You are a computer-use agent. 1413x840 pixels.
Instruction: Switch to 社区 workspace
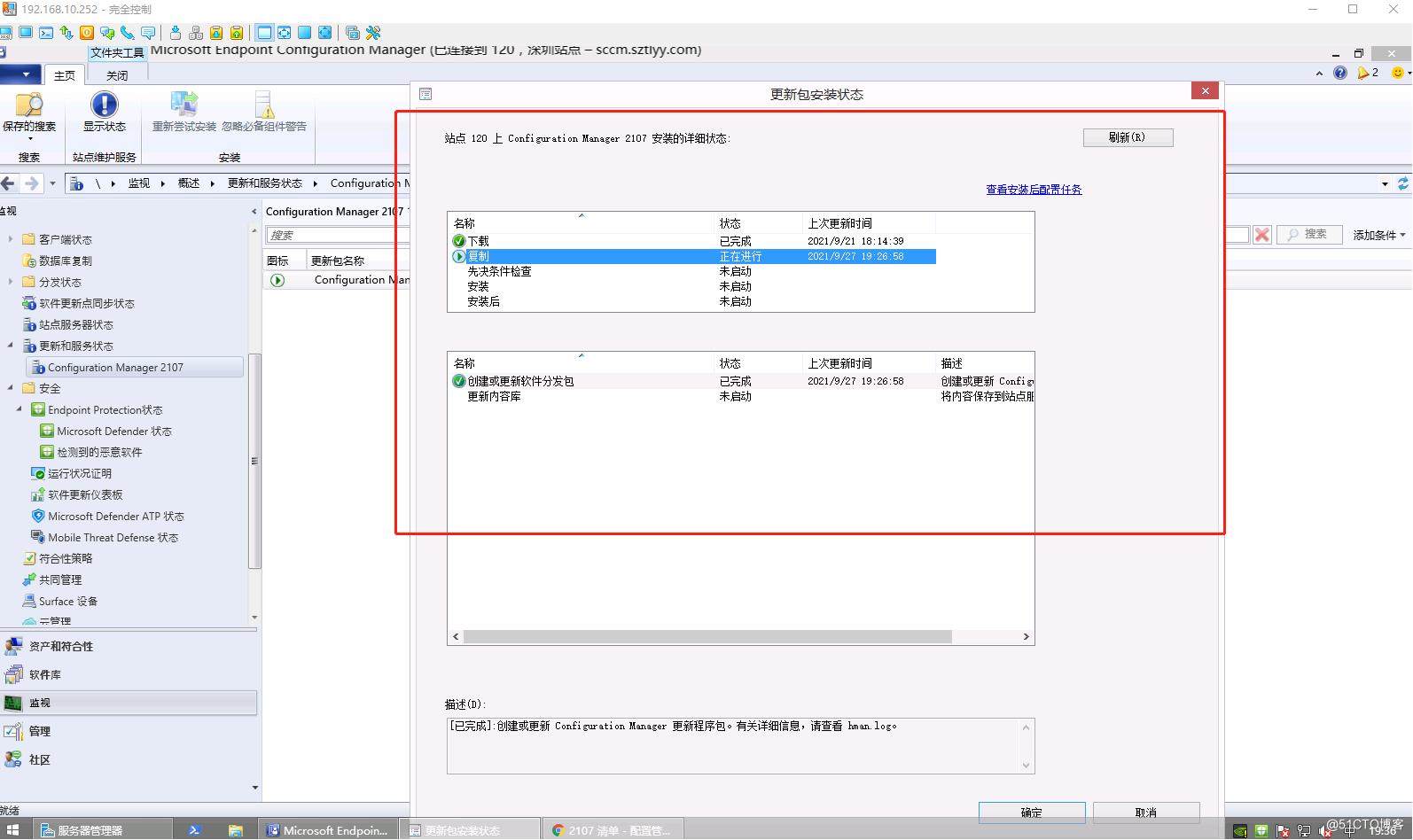tap(129, 760)
